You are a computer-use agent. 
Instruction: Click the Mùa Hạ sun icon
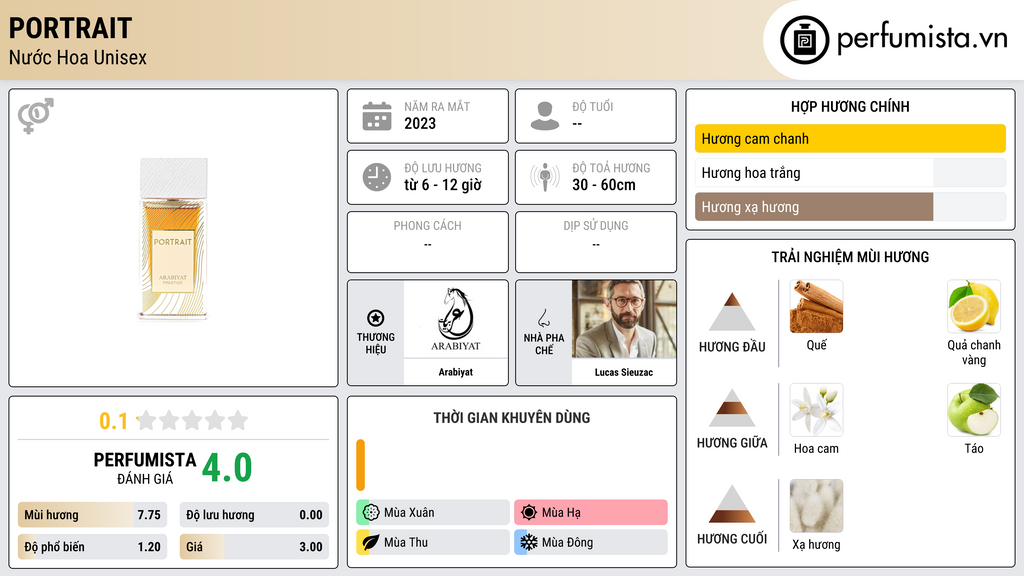point(529,513)
